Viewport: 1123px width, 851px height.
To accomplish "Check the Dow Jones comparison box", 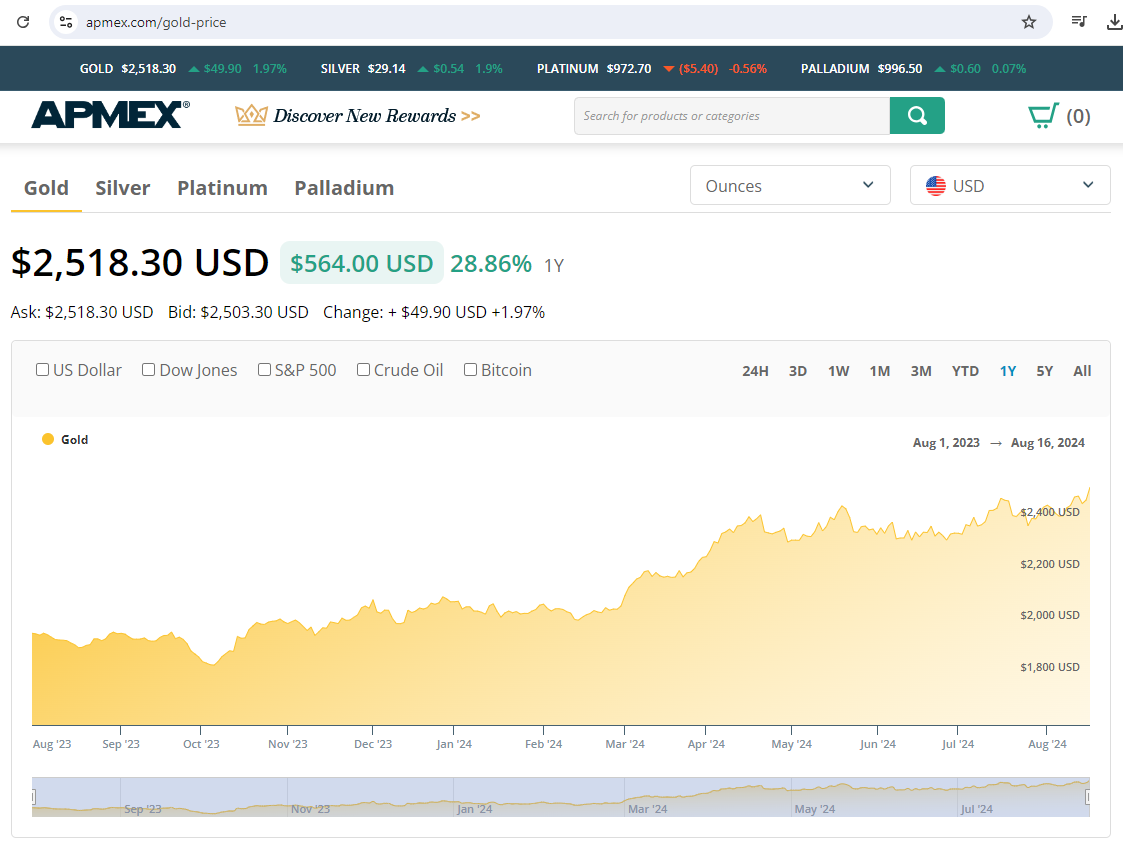I will 148,370.
